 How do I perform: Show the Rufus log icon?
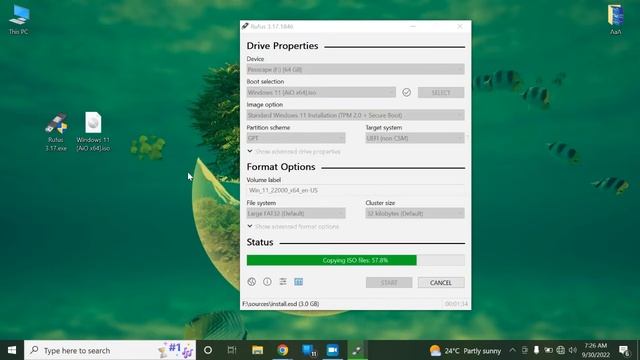[298, 282]
